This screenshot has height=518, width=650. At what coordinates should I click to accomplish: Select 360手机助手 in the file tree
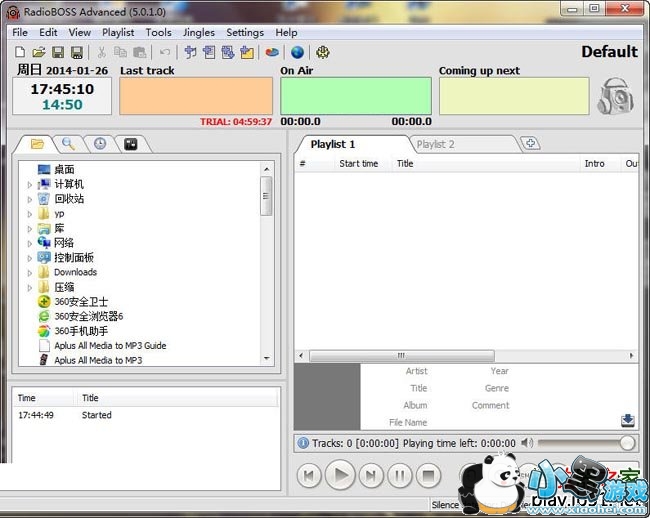coord(81,331)
